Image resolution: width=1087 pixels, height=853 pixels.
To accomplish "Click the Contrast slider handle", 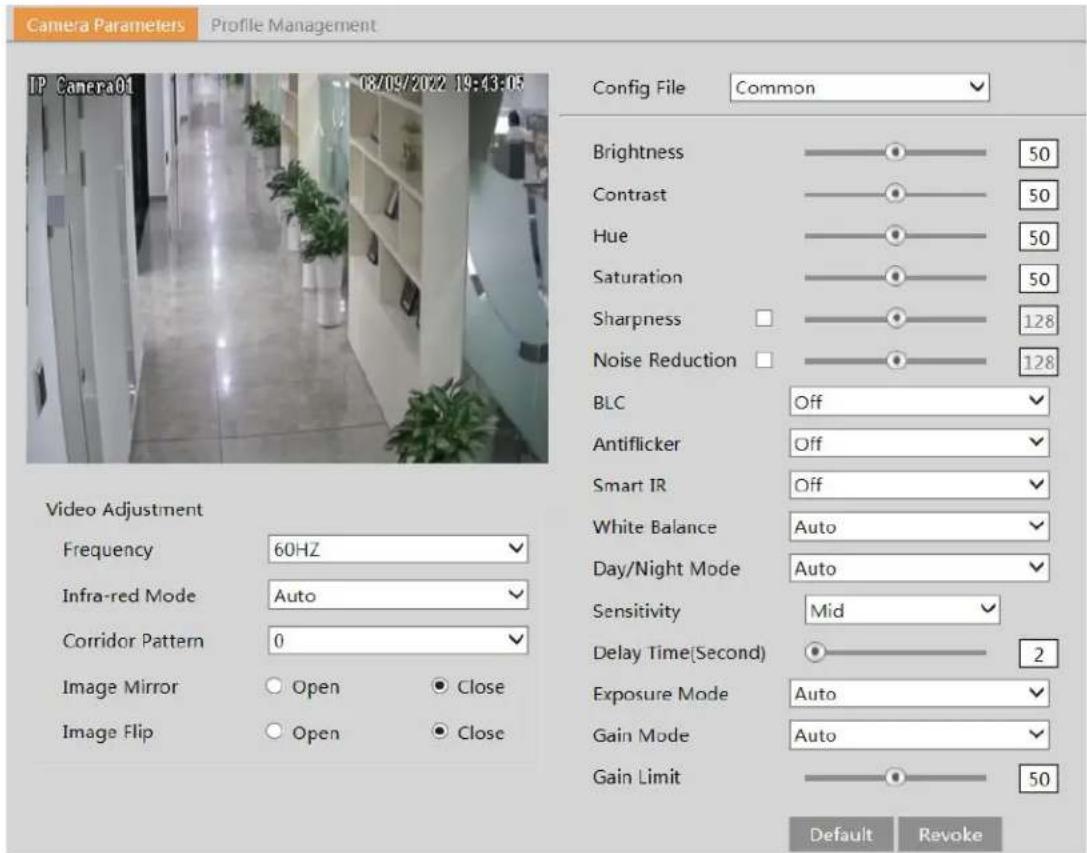I will pyautogui.click(x=895, y=193).
